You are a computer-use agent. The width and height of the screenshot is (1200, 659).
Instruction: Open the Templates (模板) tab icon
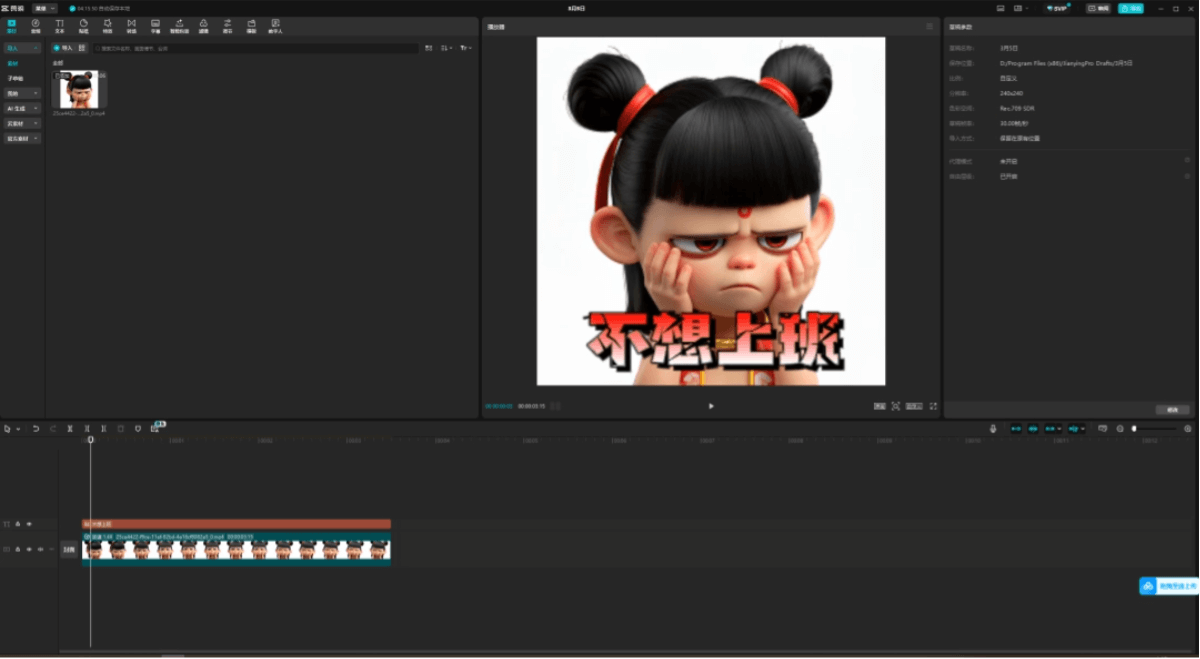(251, 25)
